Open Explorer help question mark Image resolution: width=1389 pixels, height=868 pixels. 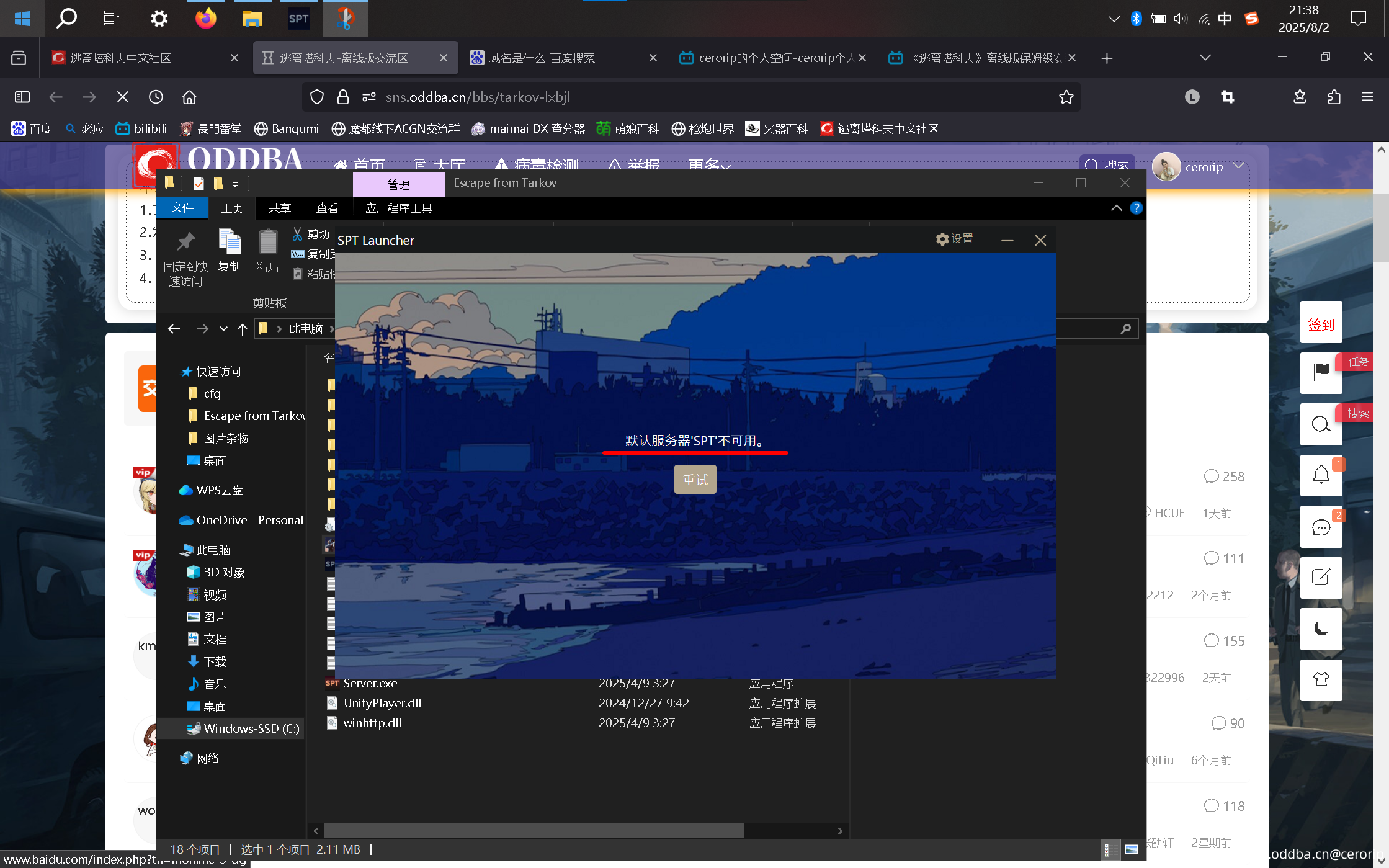(1136, 208)
